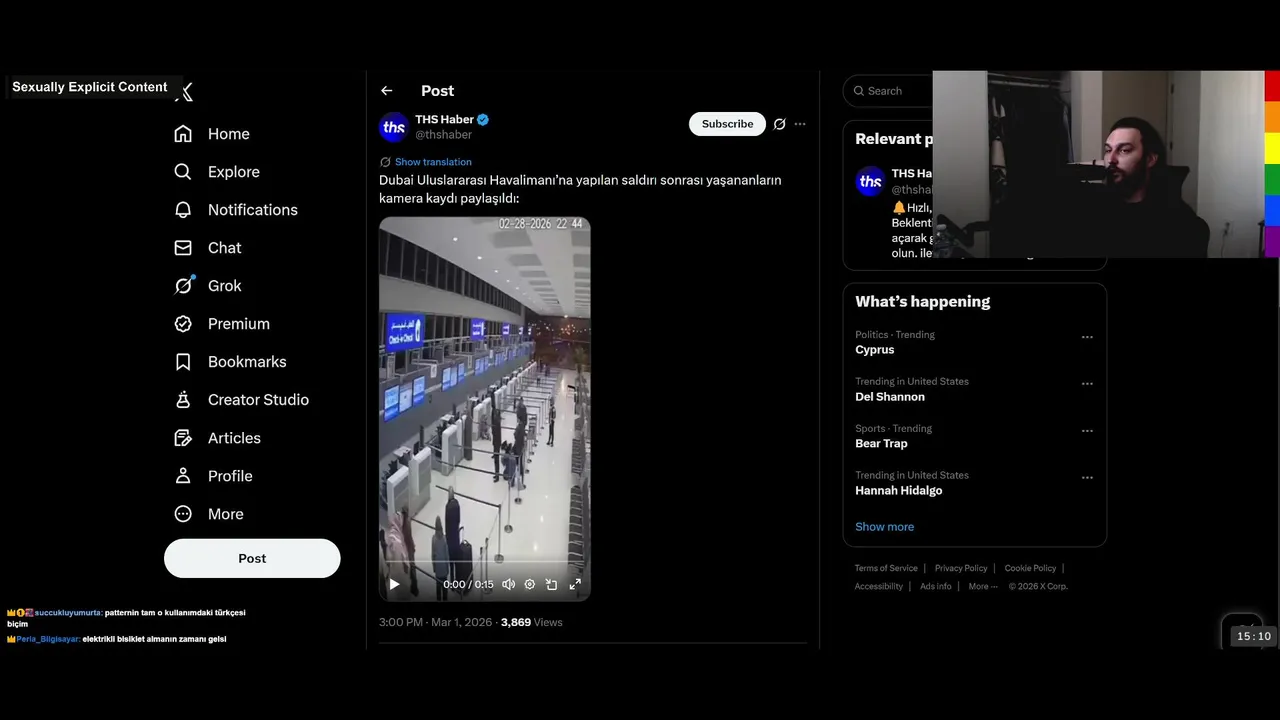This screenshot has height=720, width=1280.
Task: Click the Profile person icon
Action: (x=183, y=476)
